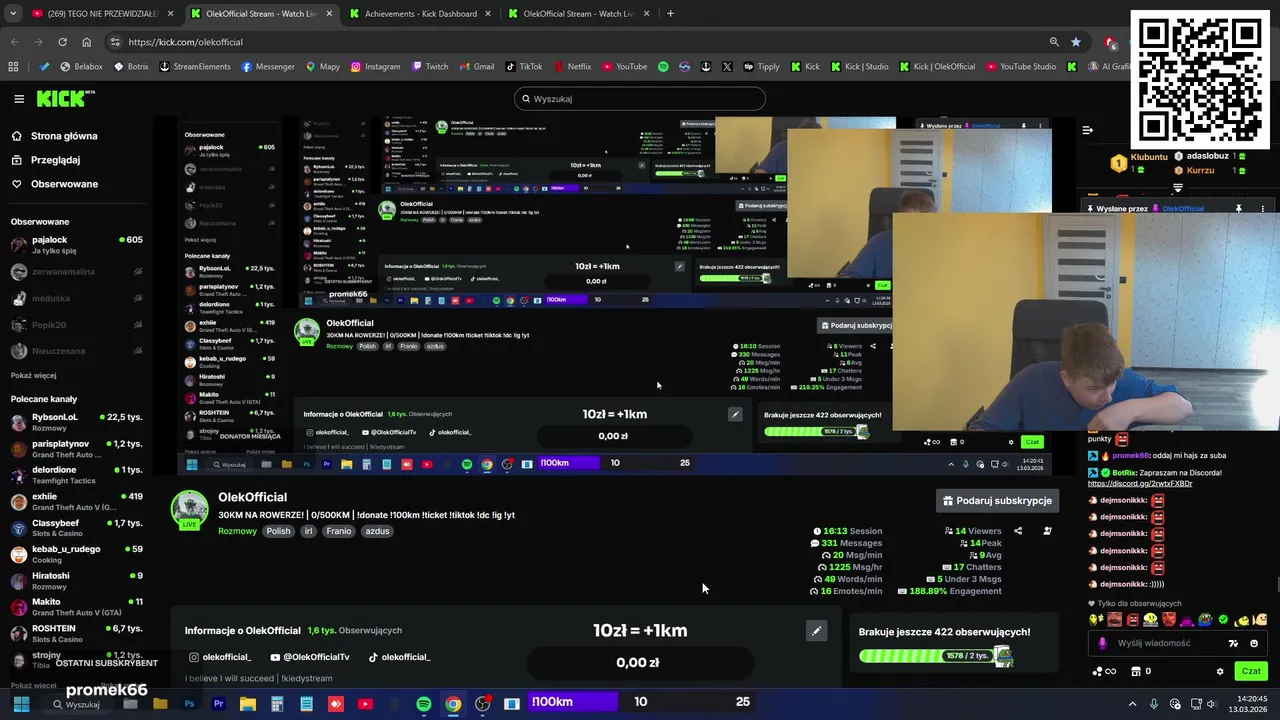
Task: Open the Netflix bookmark
Action: 571,67
